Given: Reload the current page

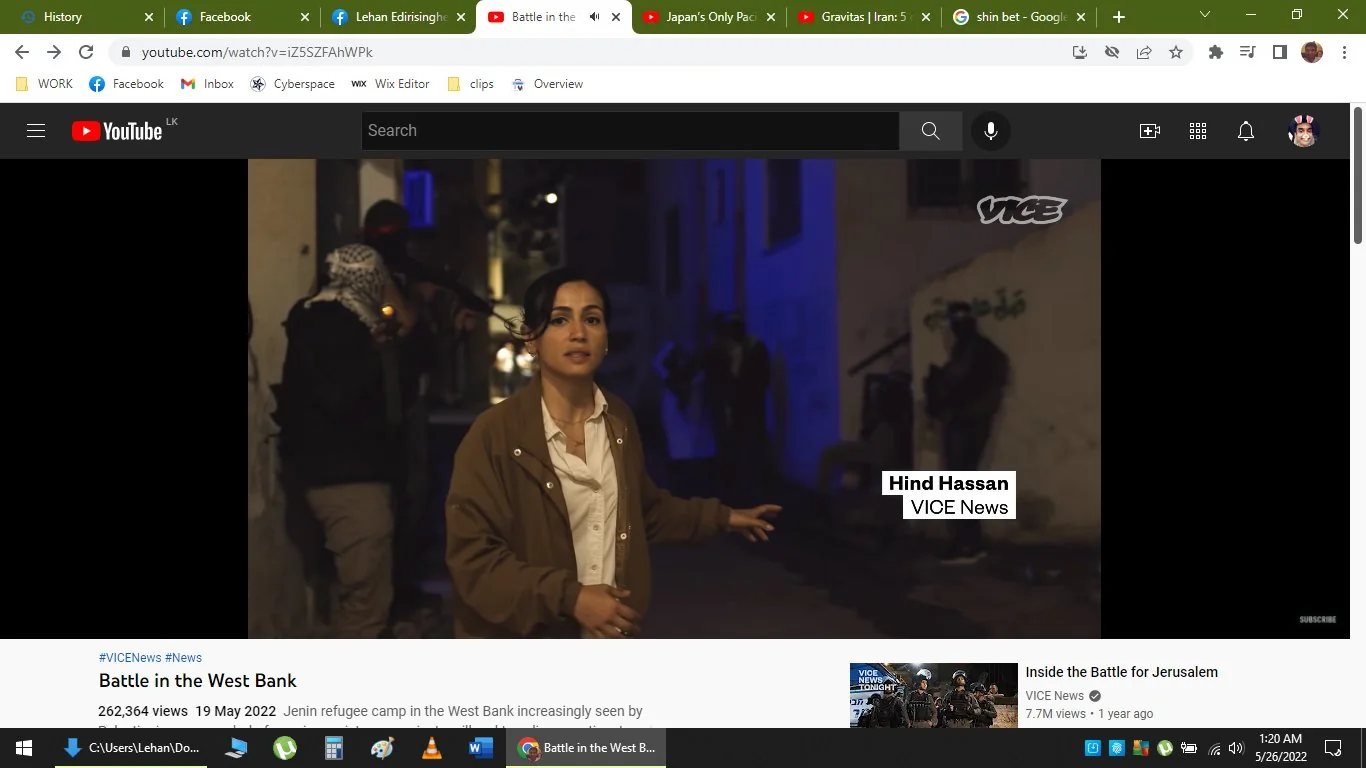Looking at the screenshot, I should tap(86, 52).
